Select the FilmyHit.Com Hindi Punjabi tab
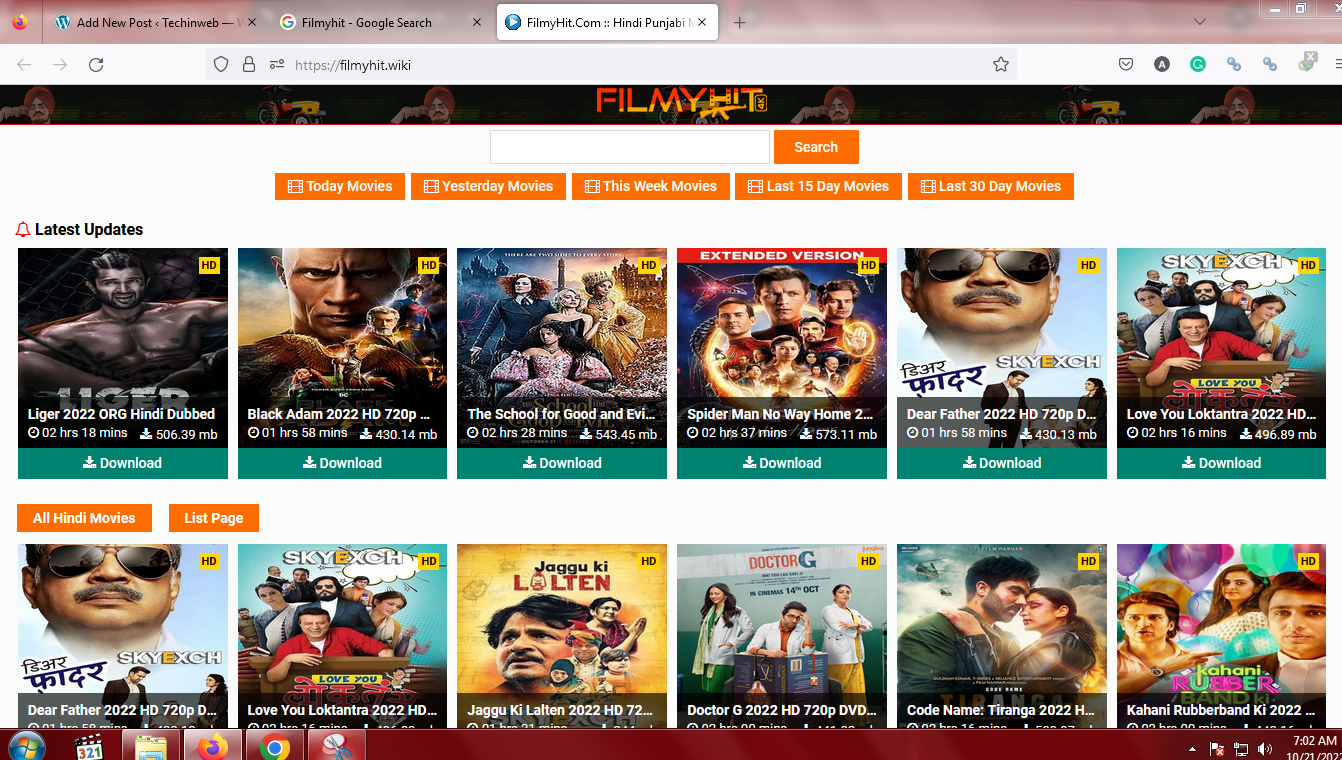The width and height of the screenshot is (1342, 760). click(607, 22)
